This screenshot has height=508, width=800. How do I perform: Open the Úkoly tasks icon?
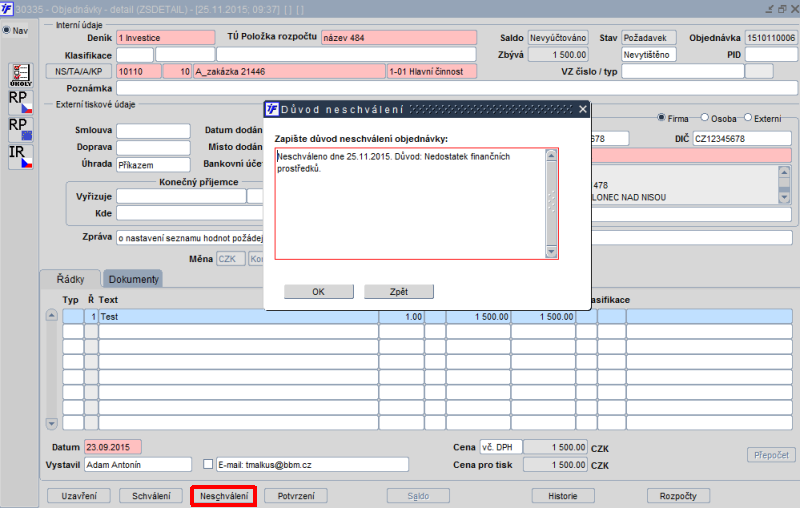tap(21, 75)
